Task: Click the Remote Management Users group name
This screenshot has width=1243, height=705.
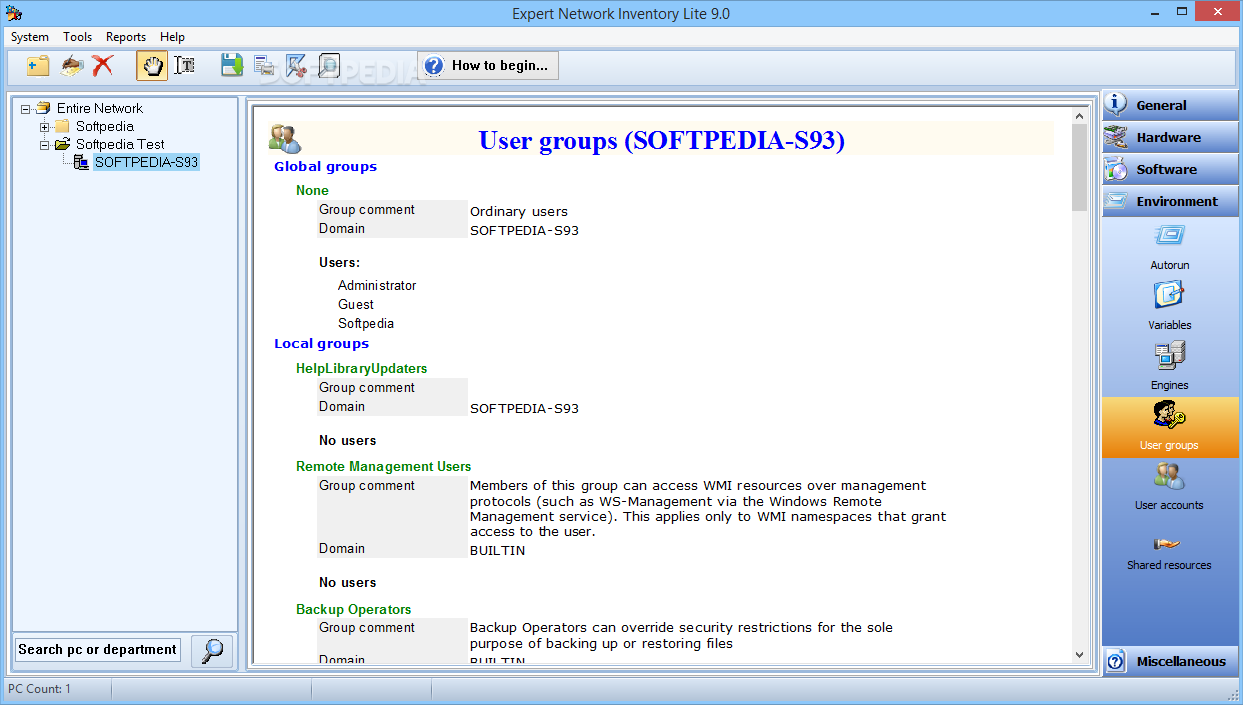Action: (383, 467)
